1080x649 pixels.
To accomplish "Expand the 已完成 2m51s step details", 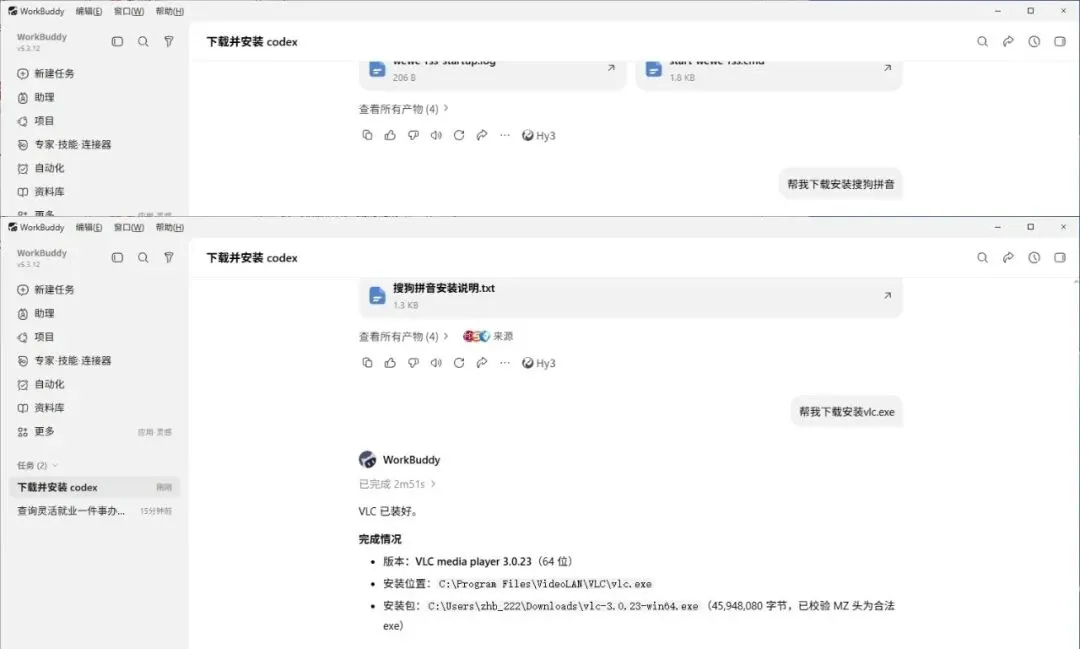I will (397, 484).
